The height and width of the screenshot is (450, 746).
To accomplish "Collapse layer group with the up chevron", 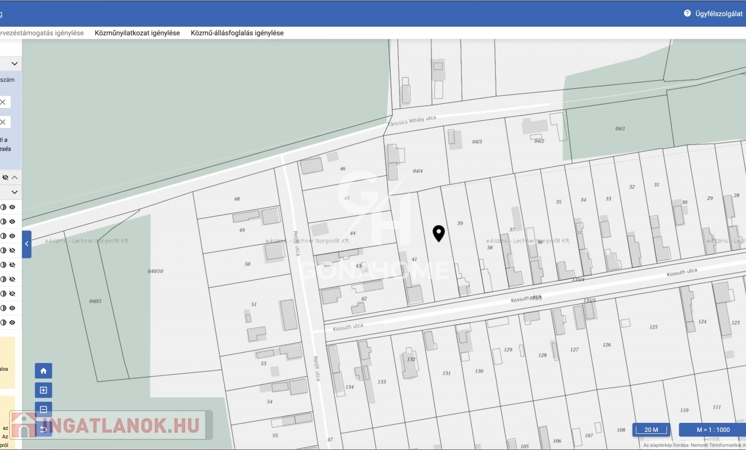I will coord(15,178).
